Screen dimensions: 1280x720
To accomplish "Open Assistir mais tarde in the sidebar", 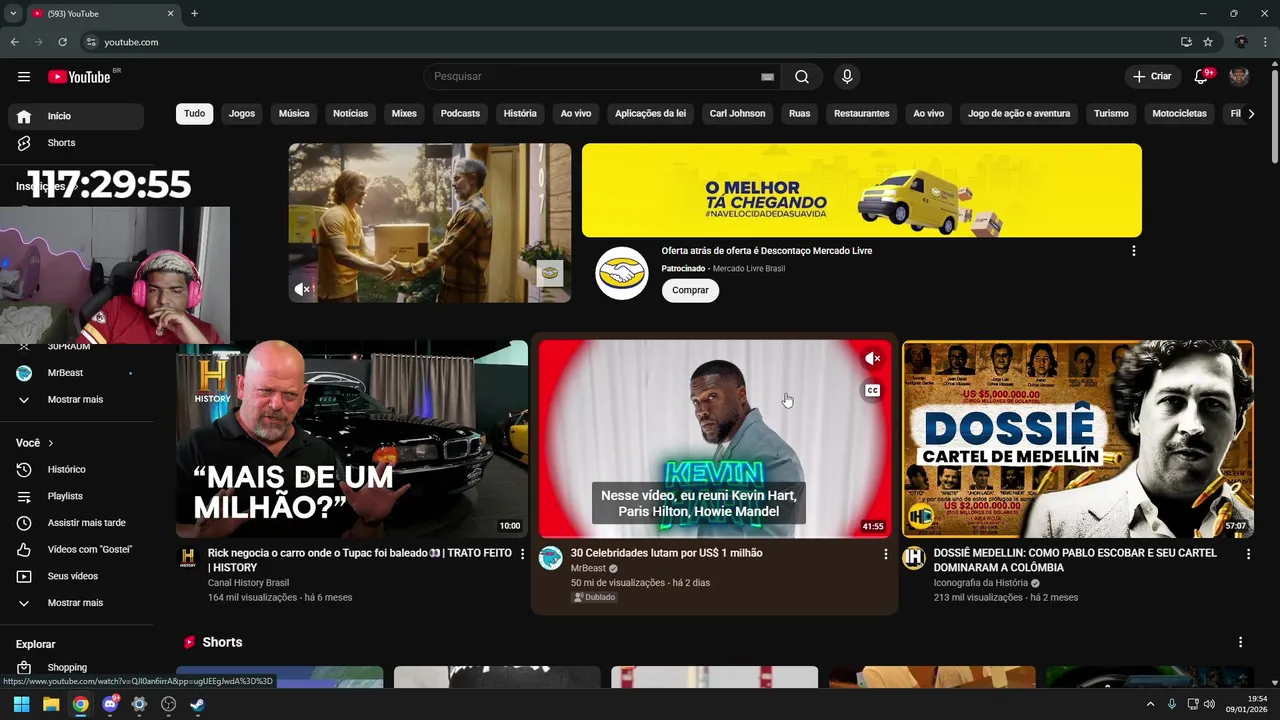I will (x=76, y=523).
